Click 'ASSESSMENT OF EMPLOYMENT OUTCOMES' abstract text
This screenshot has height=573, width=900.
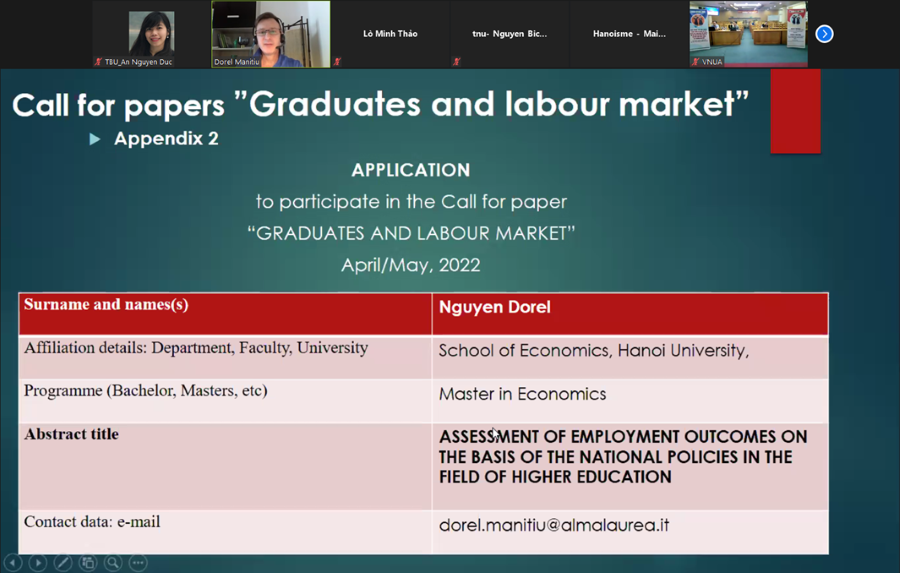point(623,457)
